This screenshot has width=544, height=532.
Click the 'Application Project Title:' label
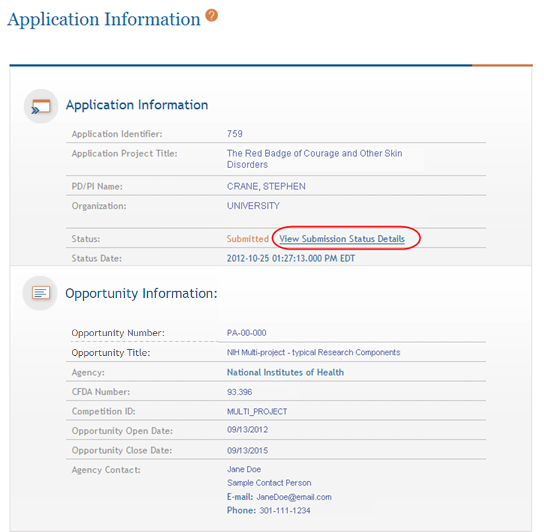pos(125,153)
